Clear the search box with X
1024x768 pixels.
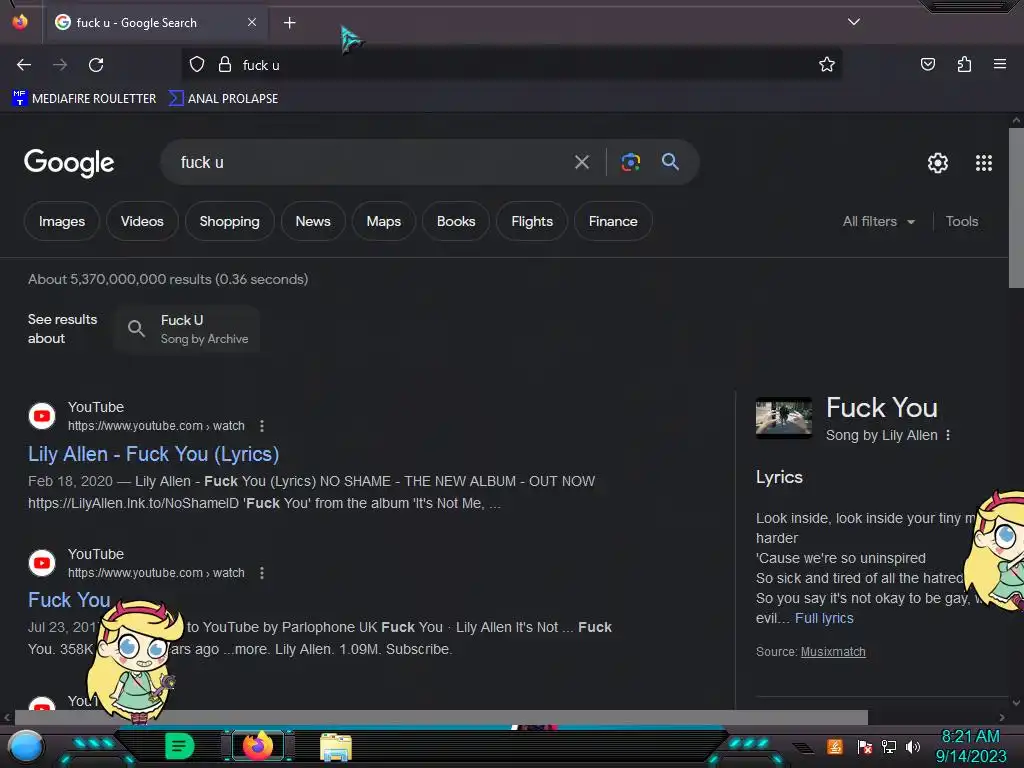tap(582, 162)
